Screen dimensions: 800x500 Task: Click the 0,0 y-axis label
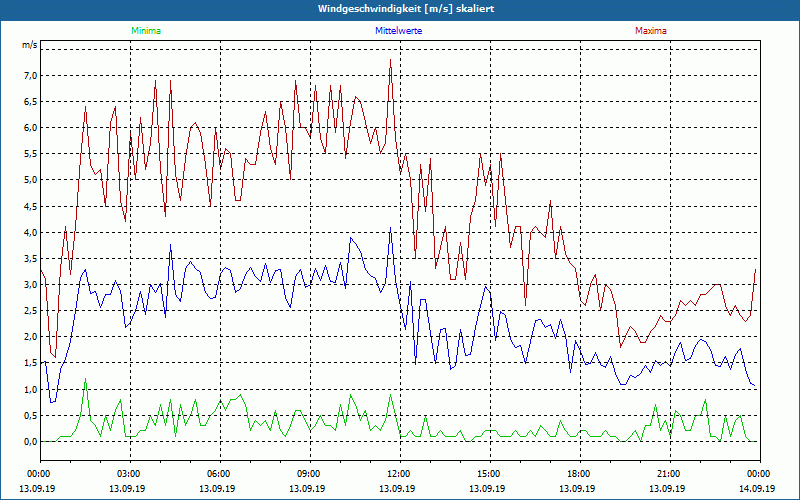click(31, 441)
